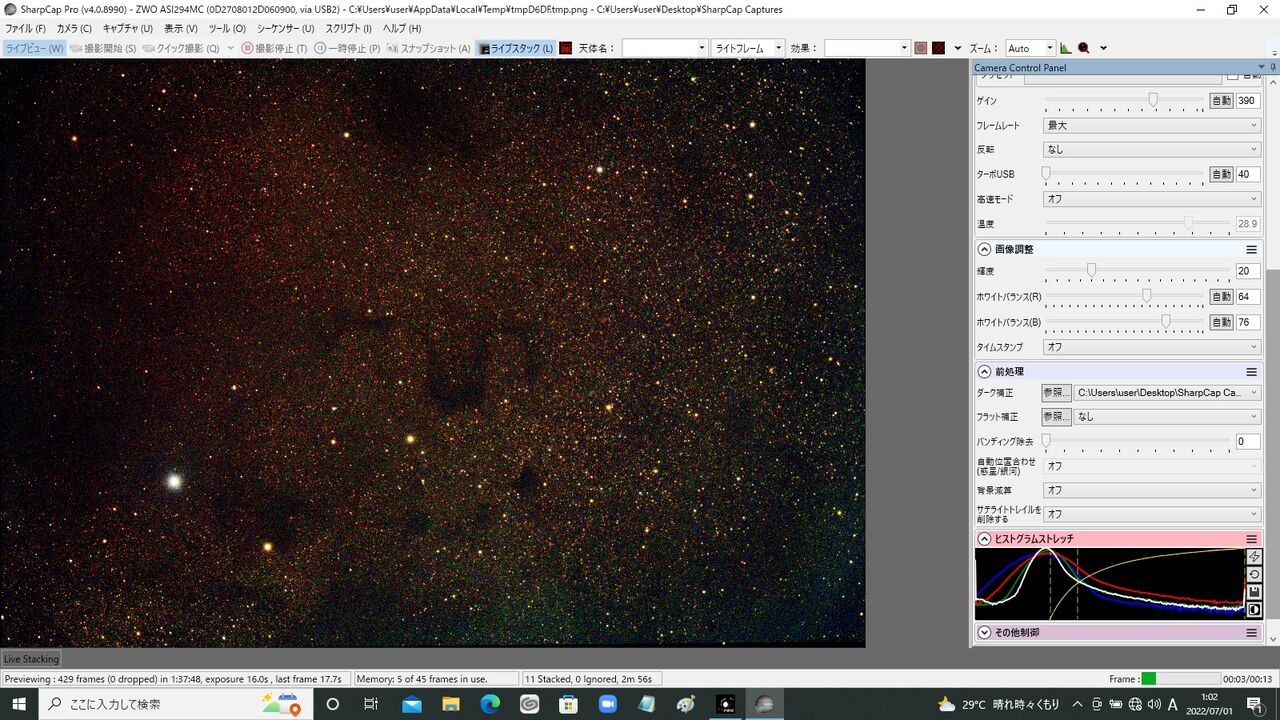Toggle the ゲイン 自動 button
Image resolution: width=1280 pixels, height=720 pixels.
[x=1221, y=101]
